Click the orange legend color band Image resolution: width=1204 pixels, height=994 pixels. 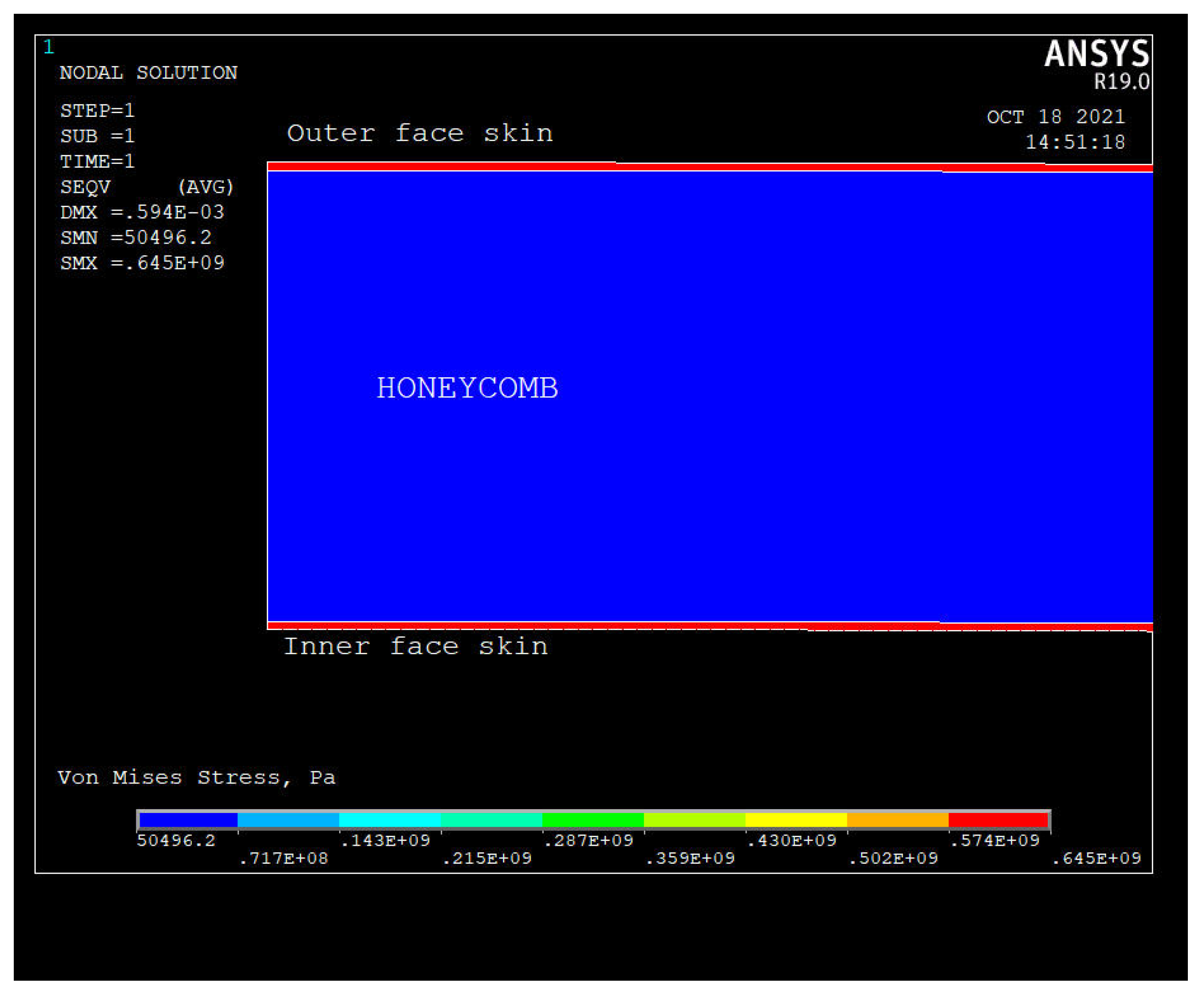point(897,820)
